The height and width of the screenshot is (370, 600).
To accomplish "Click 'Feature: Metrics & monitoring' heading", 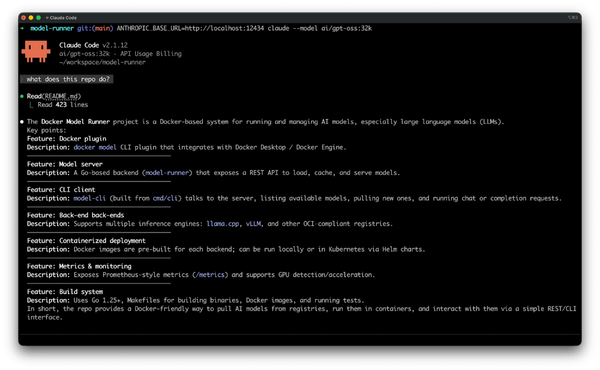I will (x=79, y=266).
